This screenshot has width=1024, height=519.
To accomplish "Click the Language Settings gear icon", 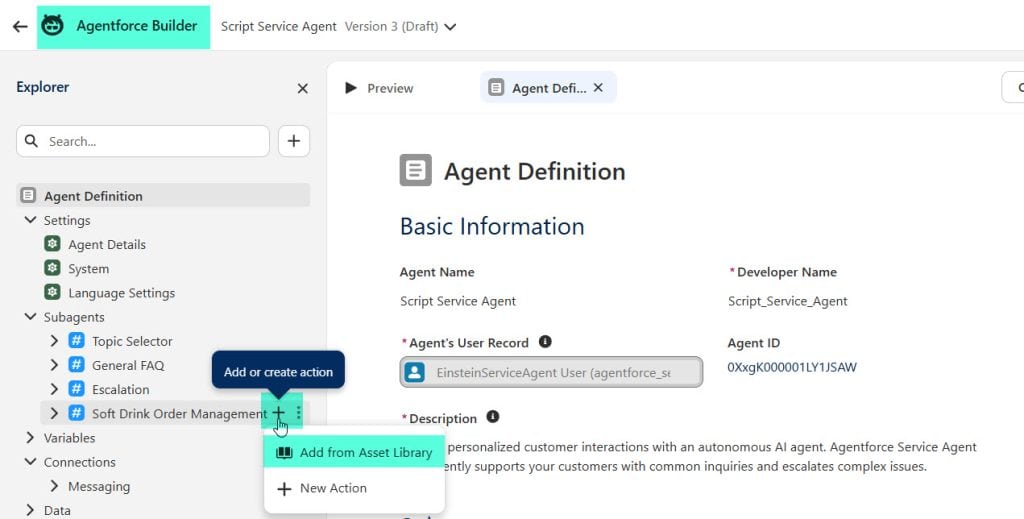I will [52, 292].
